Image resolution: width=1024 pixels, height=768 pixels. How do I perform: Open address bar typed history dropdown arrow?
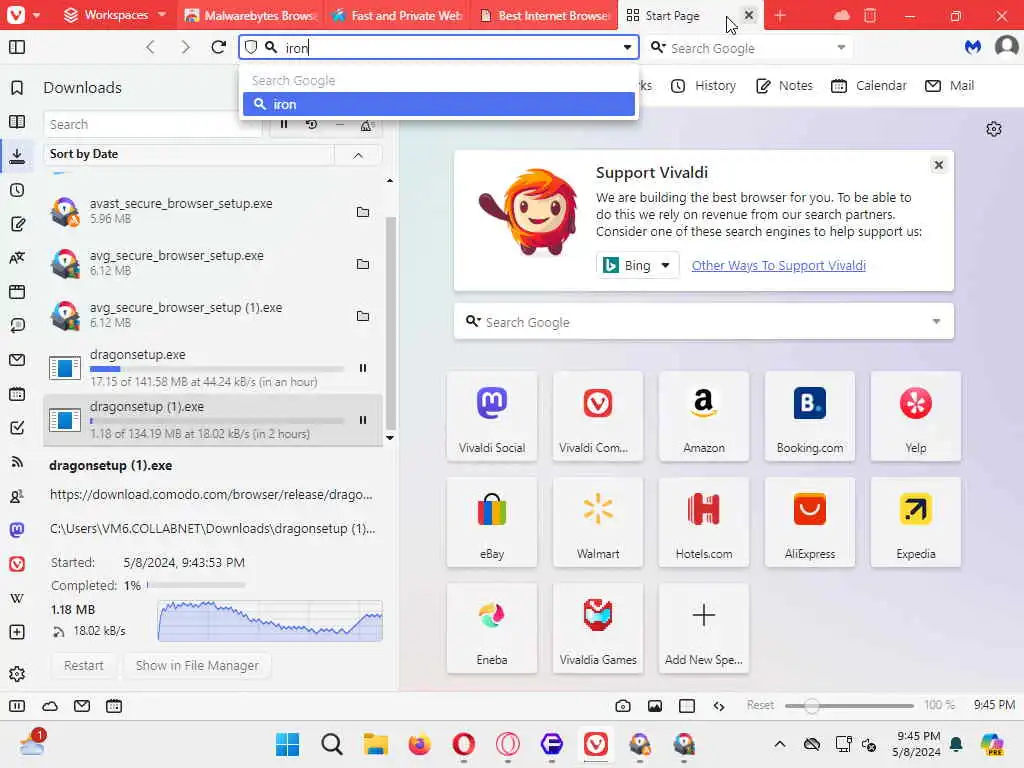tap(627, 47)
